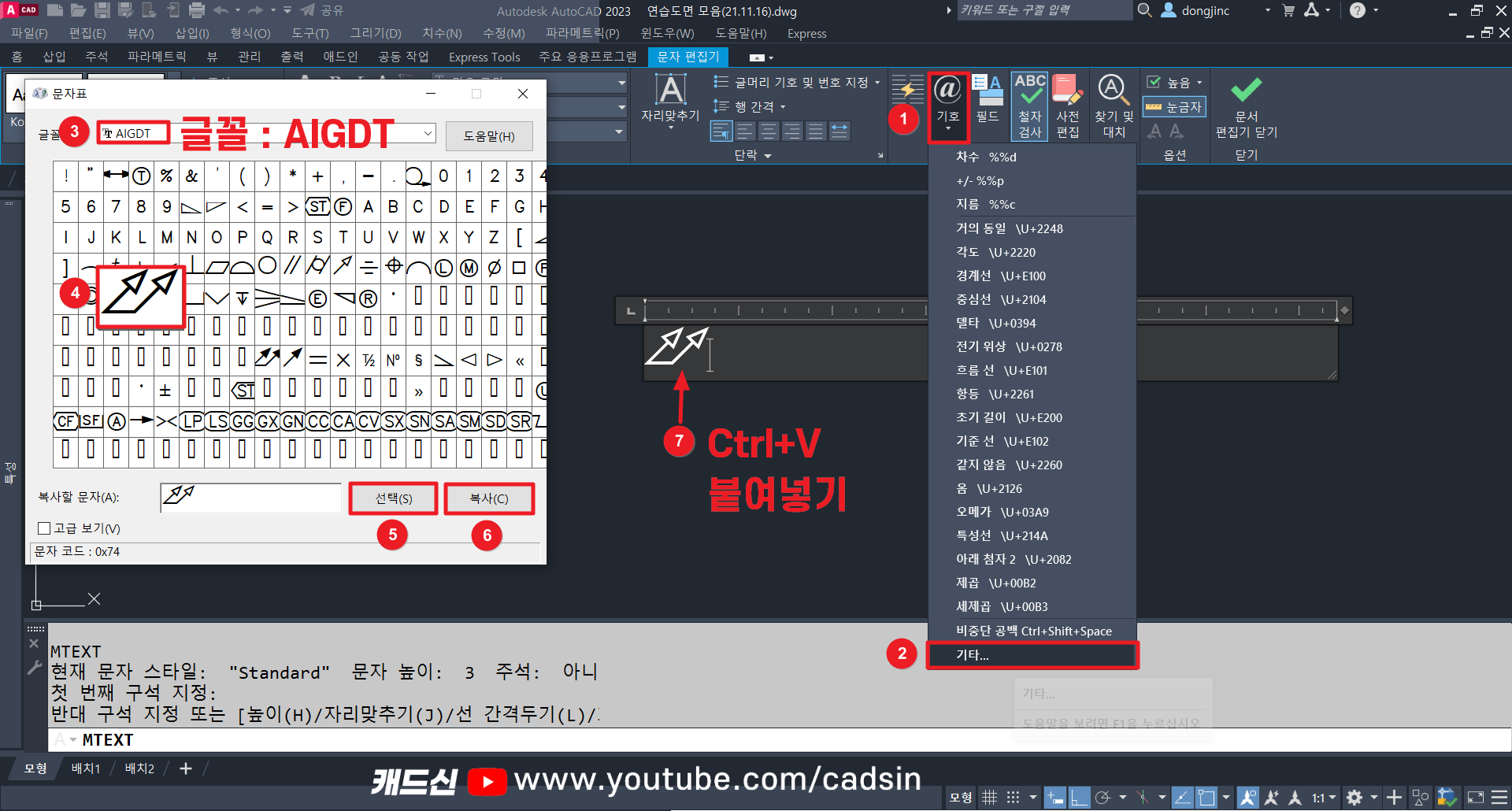
Task: Toggle Polar tracking in status bar
Action: 1103,798
